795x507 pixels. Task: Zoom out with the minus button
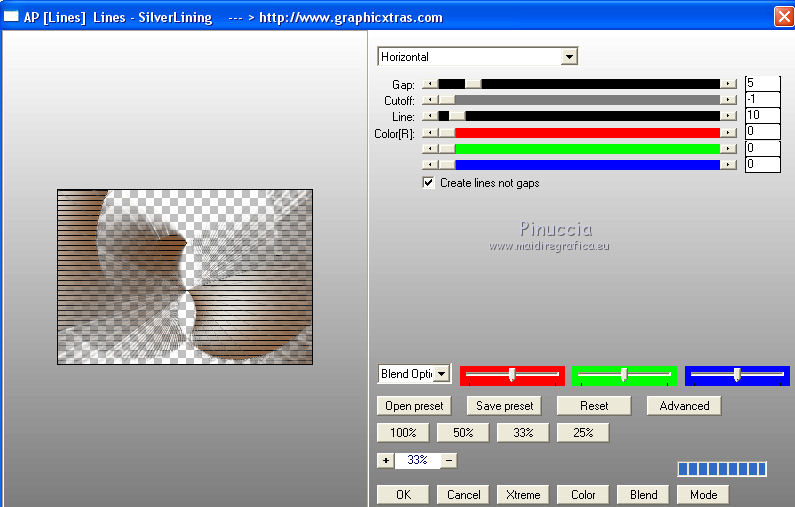coord(449,460)
